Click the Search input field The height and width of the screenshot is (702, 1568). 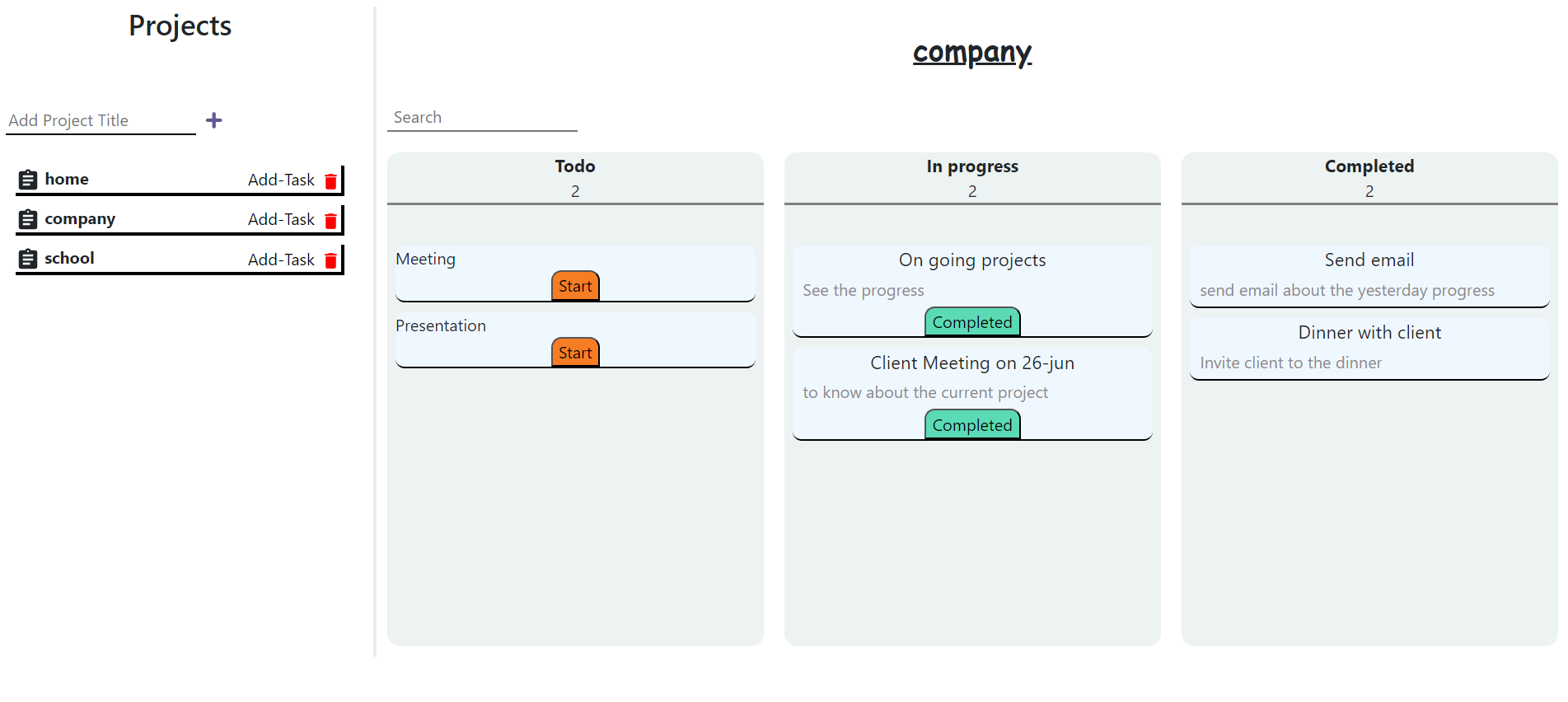tap(482, 117)
